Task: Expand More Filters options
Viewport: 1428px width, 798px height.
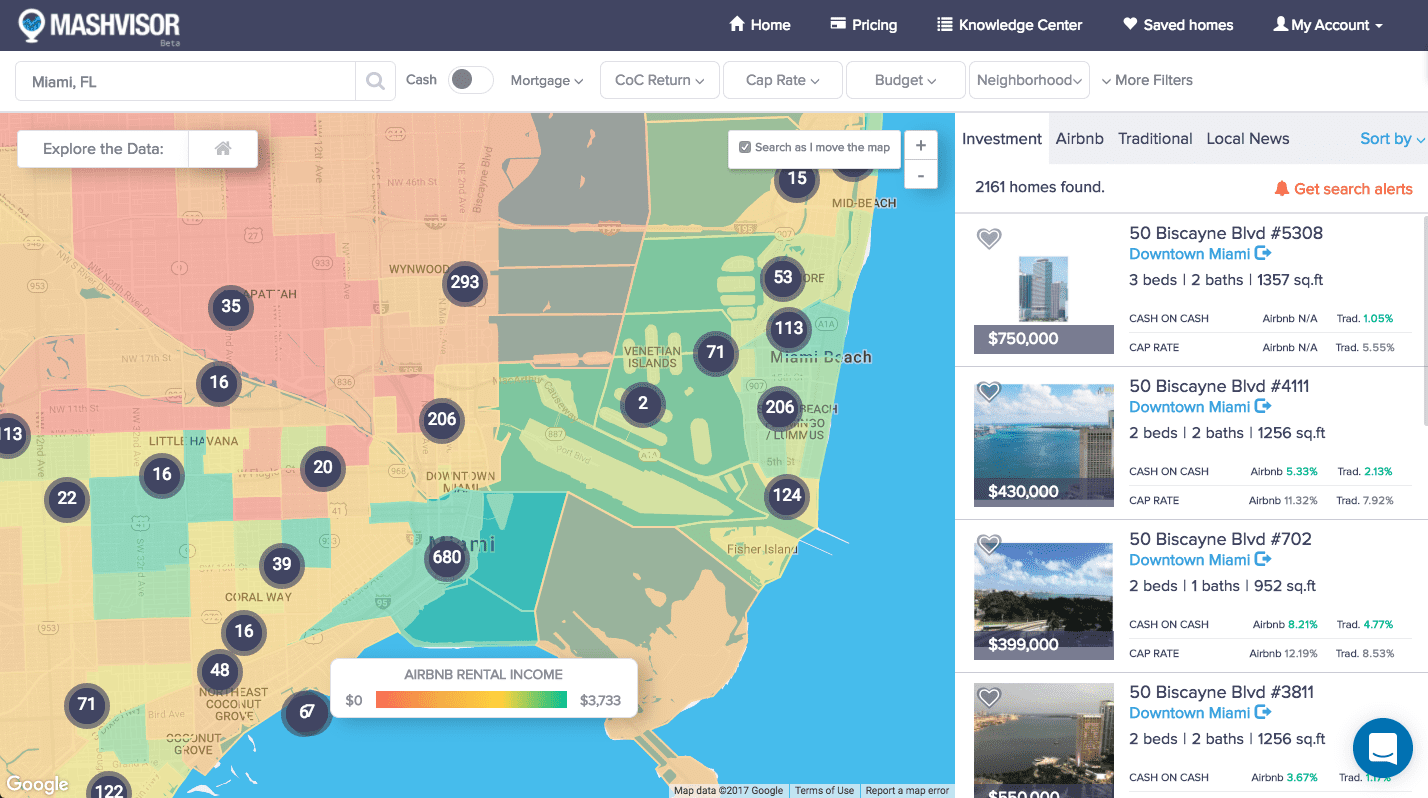Action: point(1147,80)
